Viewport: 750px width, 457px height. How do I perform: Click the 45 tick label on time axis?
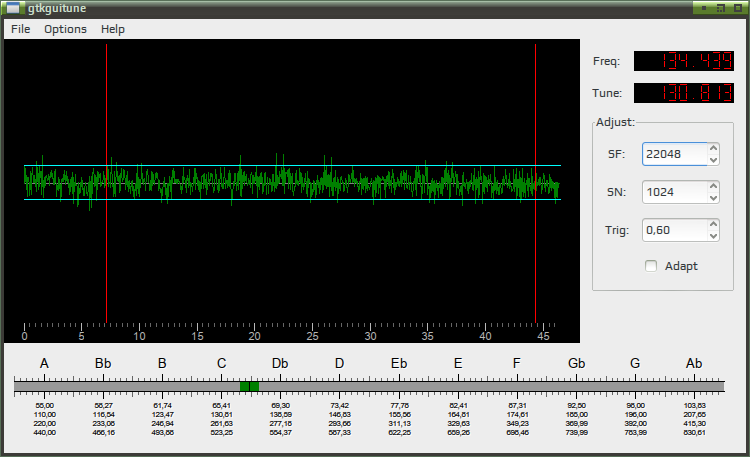tap(543, 336)
